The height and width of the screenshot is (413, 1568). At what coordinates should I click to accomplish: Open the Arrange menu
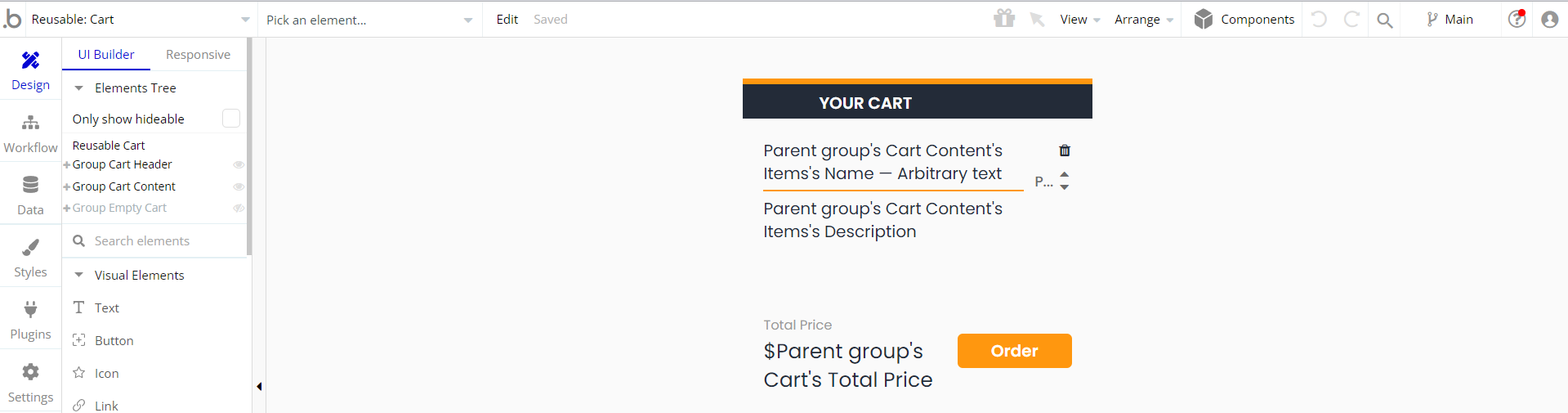[1143, 20]
